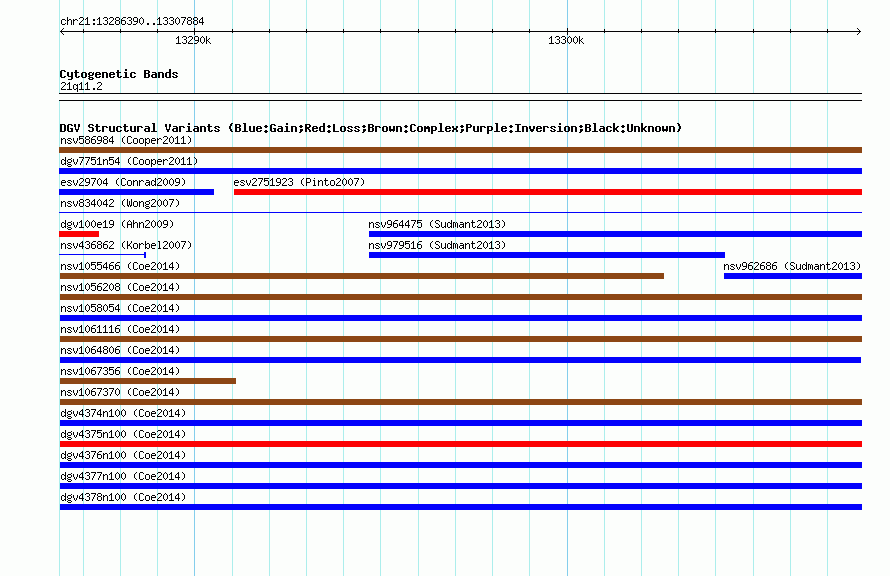890x576 pixels.
Task: Click nsv1061116 (Coe2014) label
Action: (120, 329)
